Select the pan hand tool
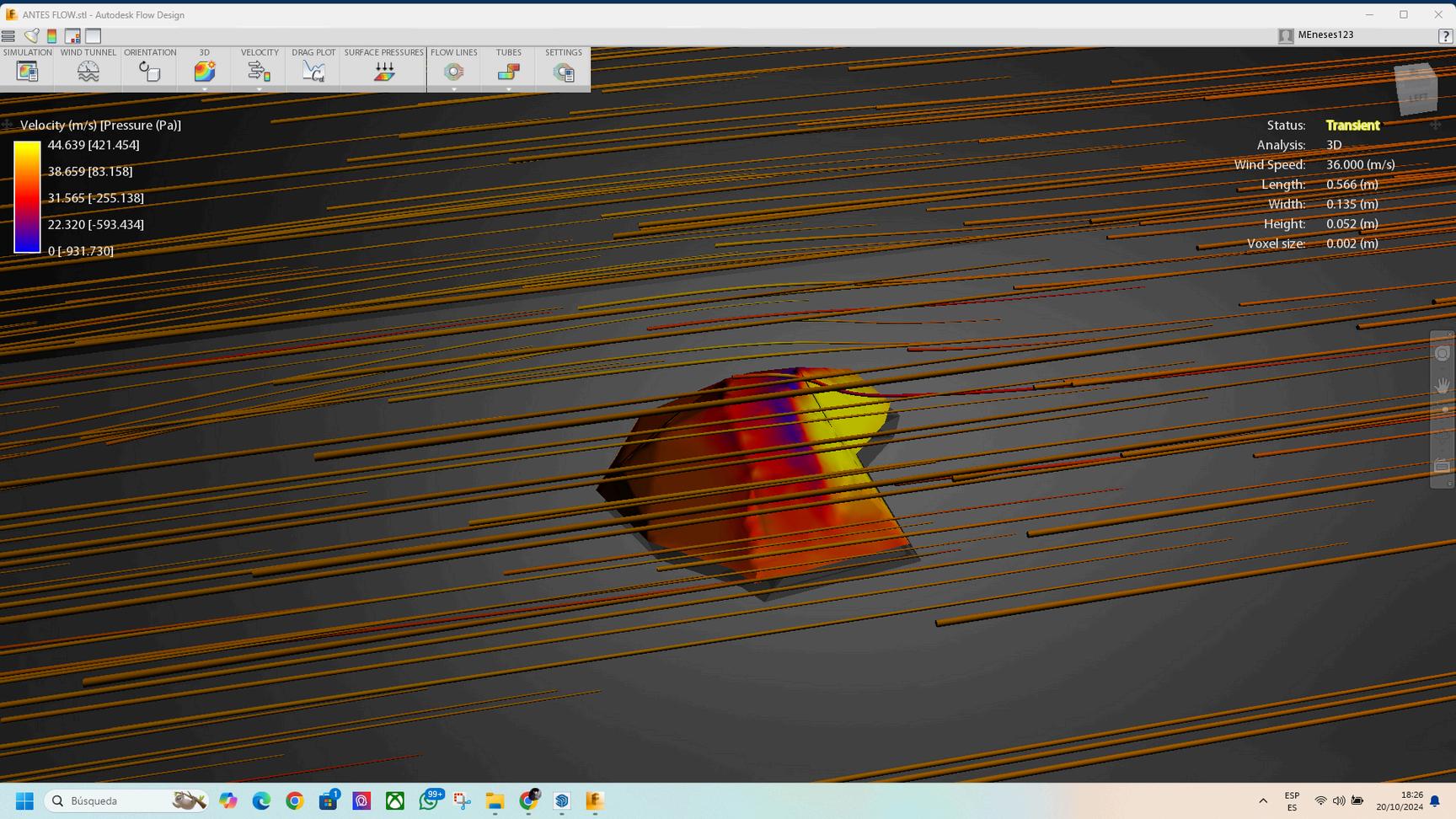 [x=1443, y=385]
